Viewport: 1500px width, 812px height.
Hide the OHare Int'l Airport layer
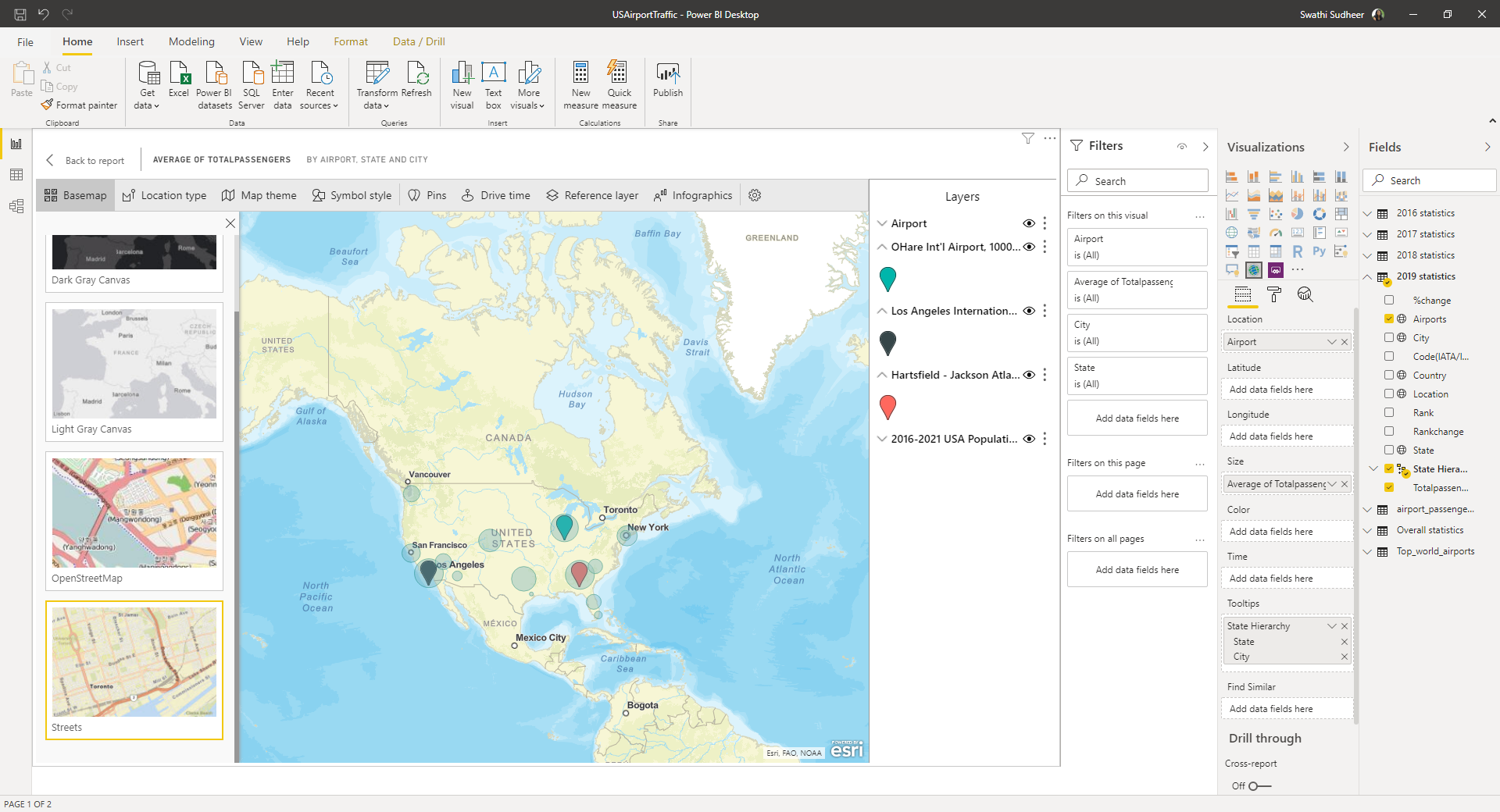pos(1029,247)
